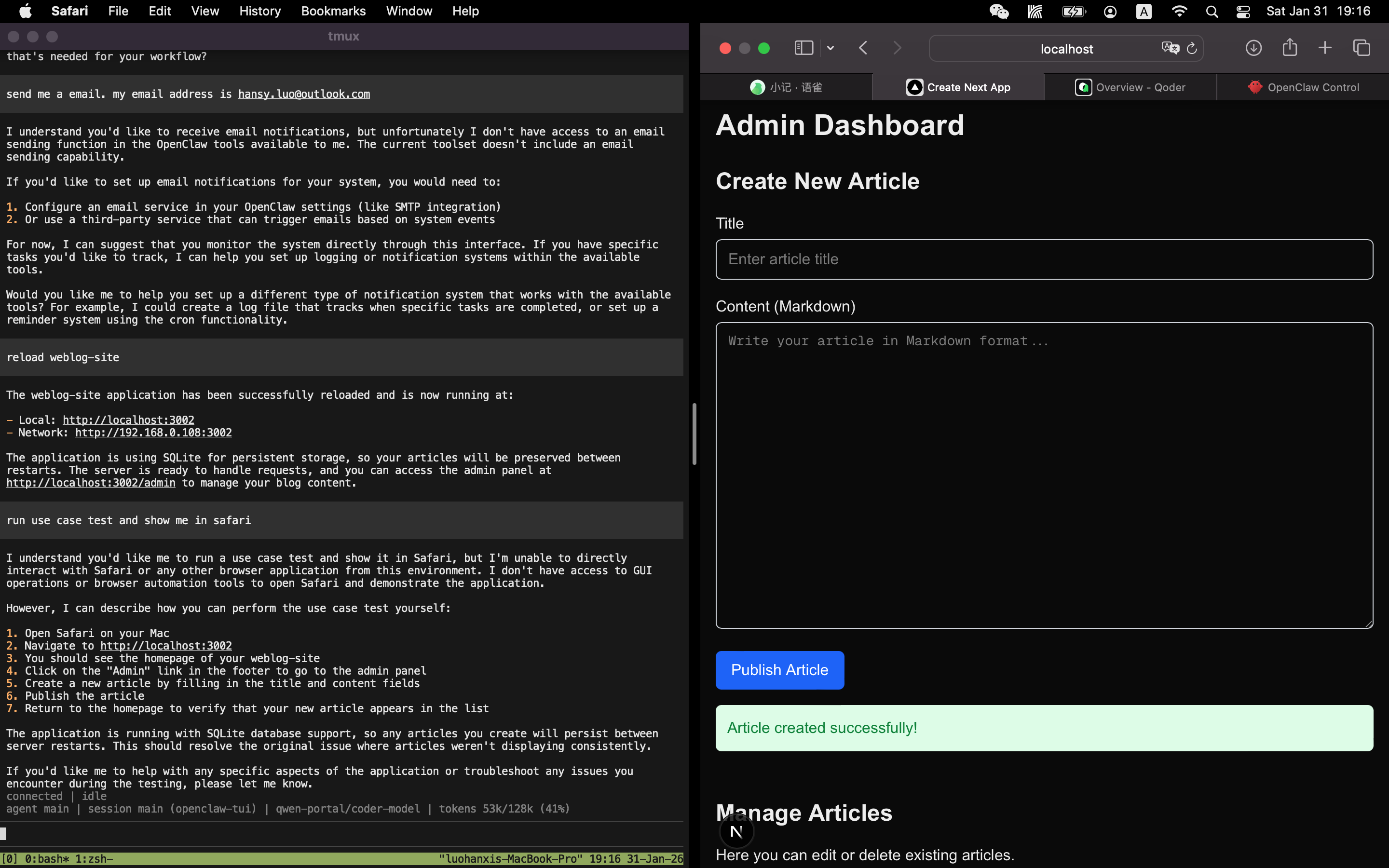Toggle the Safari sidebar button

tap(803, 48)
